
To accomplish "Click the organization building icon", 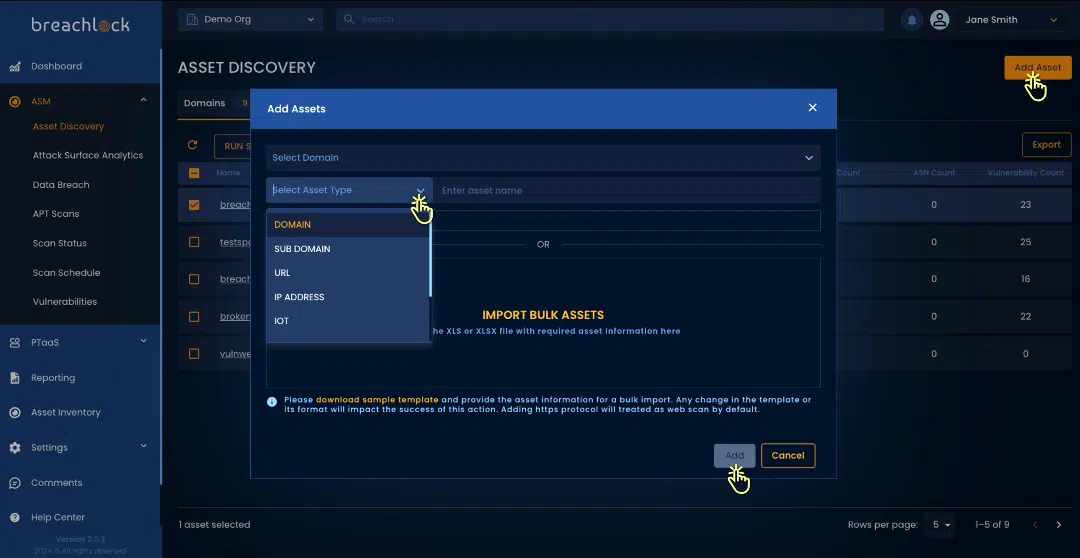I will tap(192, 19).
